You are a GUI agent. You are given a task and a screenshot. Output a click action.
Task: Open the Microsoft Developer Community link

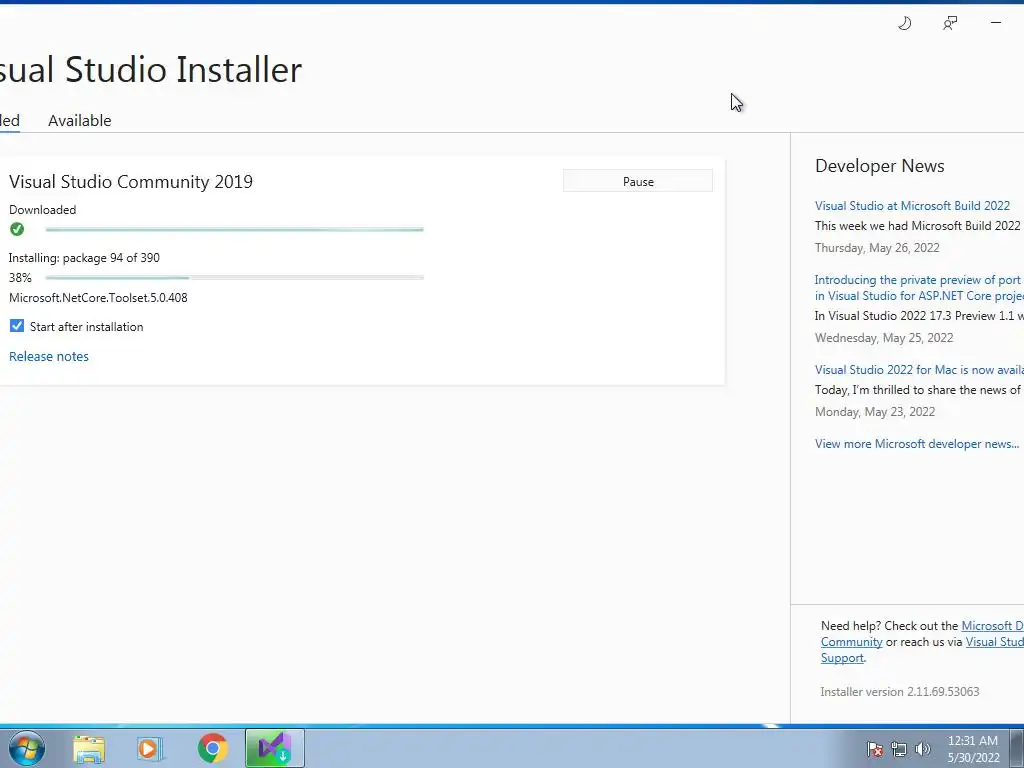point(922,633)
